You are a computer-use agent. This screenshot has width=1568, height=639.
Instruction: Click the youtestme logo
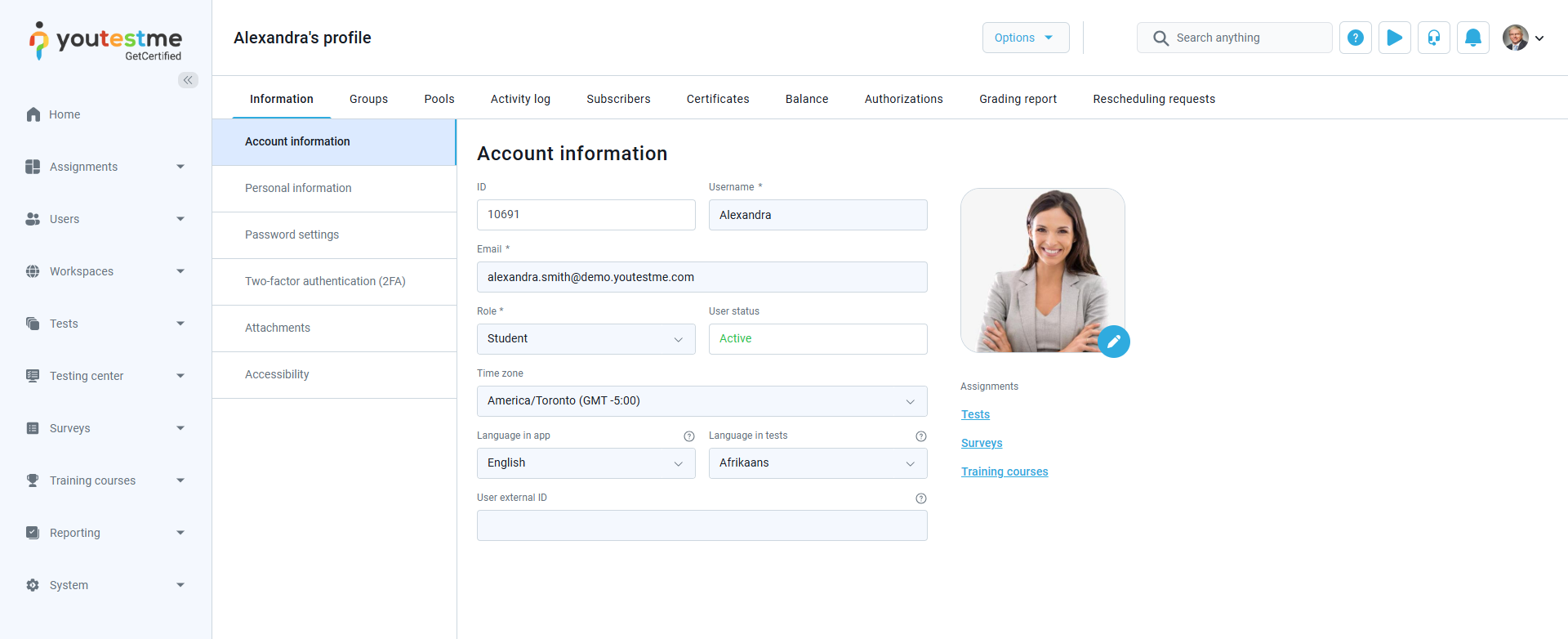[x=105, y=41]
